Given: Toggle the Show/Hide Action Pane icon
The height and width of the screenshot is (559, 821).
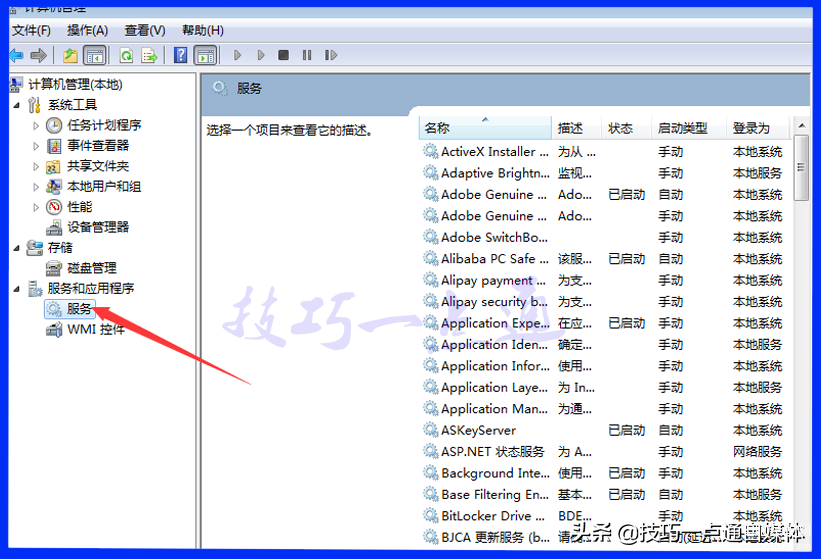Looking at the screenshot, I should [x=205, y=55].
